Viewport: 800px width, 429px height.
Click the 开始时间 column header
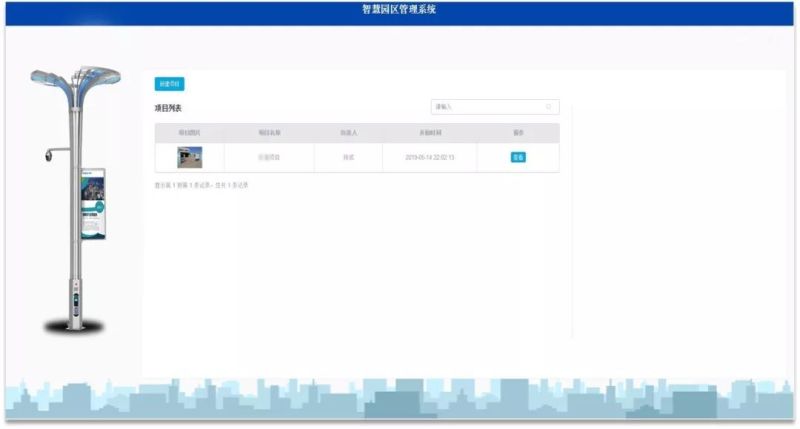click(x=430, y=132)
